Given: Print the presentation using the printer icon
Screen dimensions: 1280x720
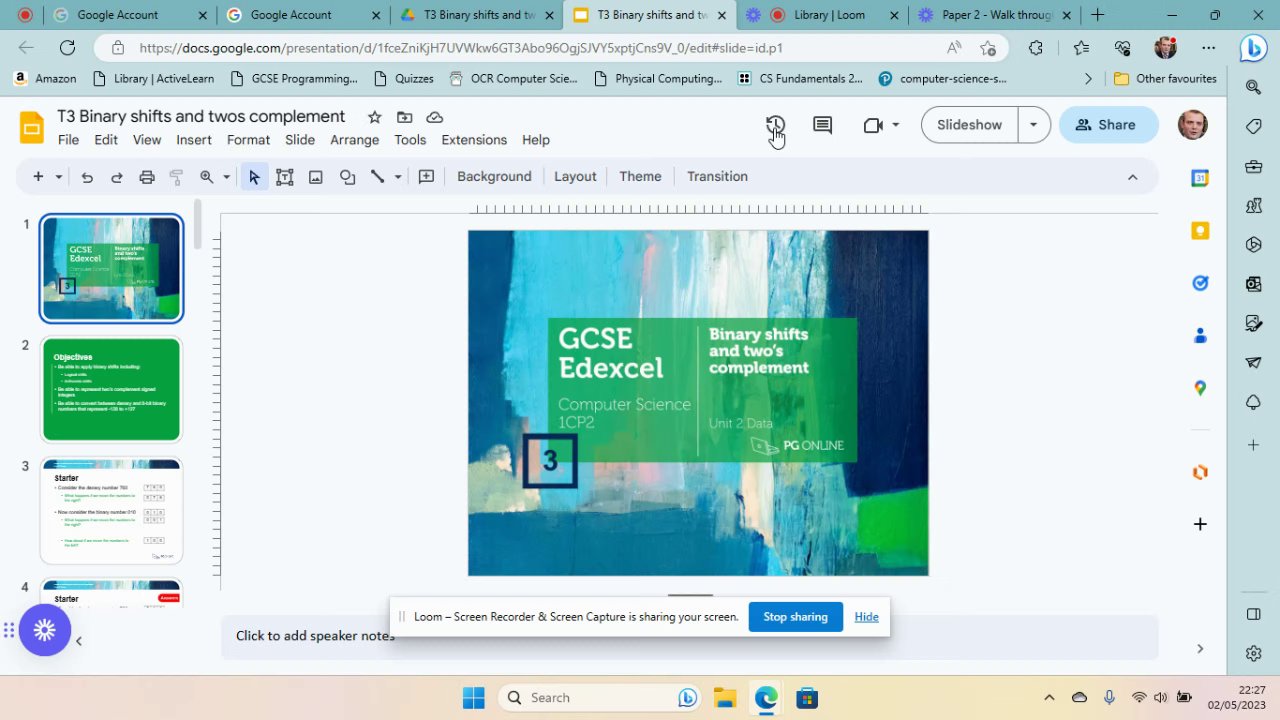Looking at the screenshot, I should coord(147,177).
